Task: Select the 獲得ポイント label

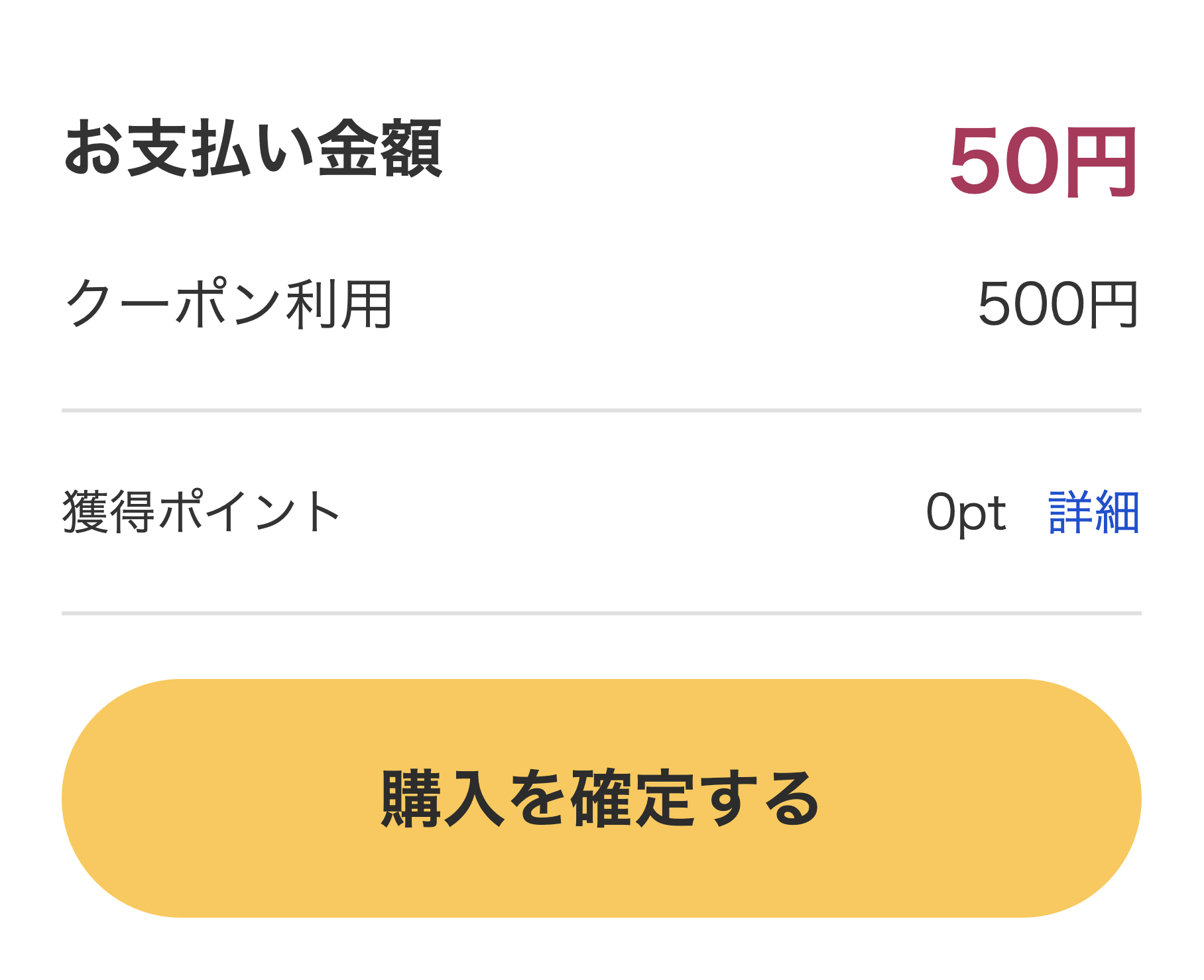Action: [x=202, y=513]
